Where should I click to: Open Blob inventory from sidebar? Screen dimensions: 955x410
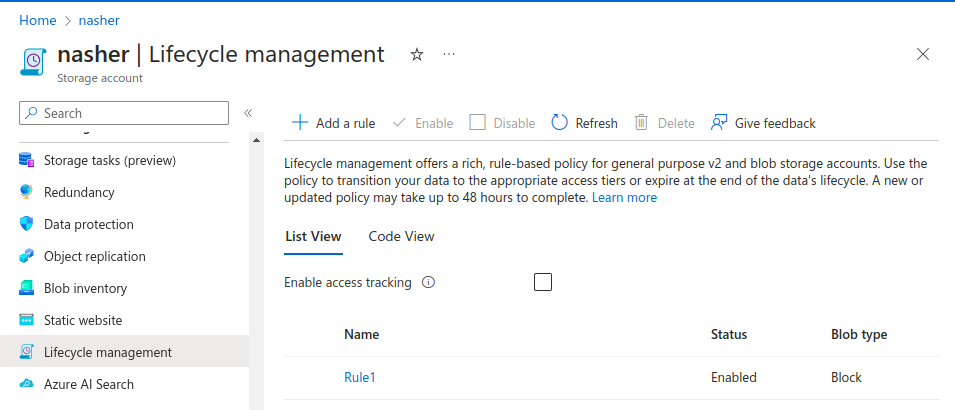tap(85, 288)
